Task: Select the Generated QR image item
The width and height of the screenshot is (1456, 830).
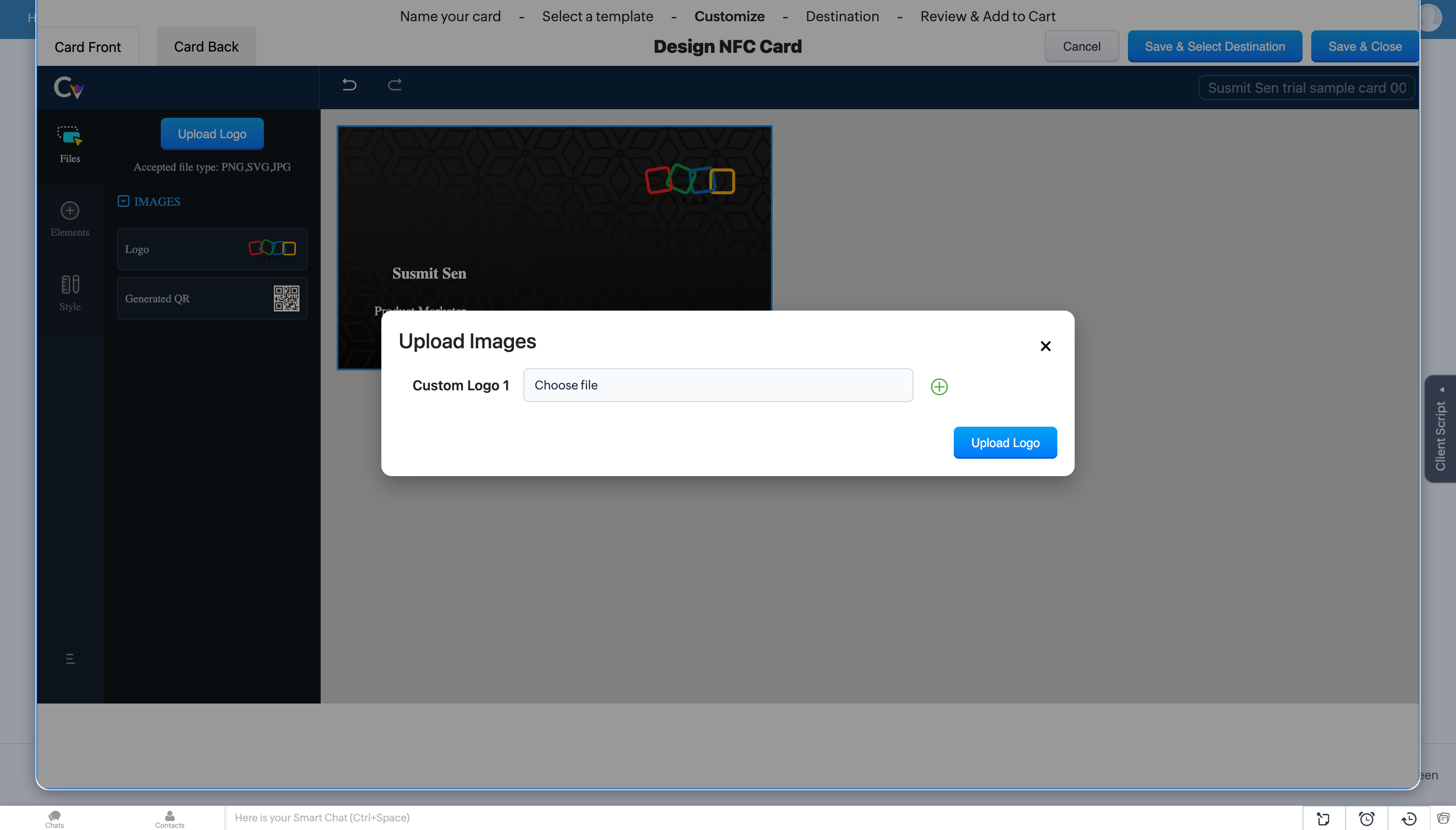Action: 211,299
